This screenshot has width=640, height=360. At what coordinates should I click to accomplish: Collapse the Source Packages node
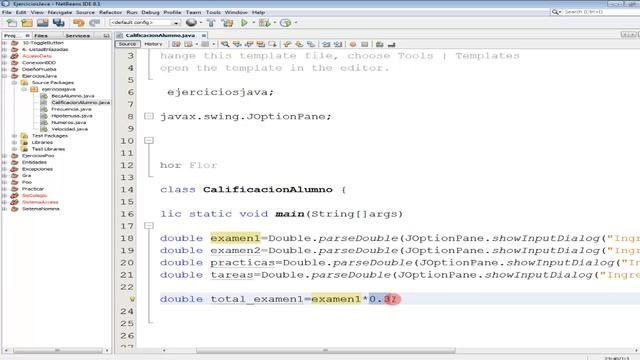pos(15,82)
